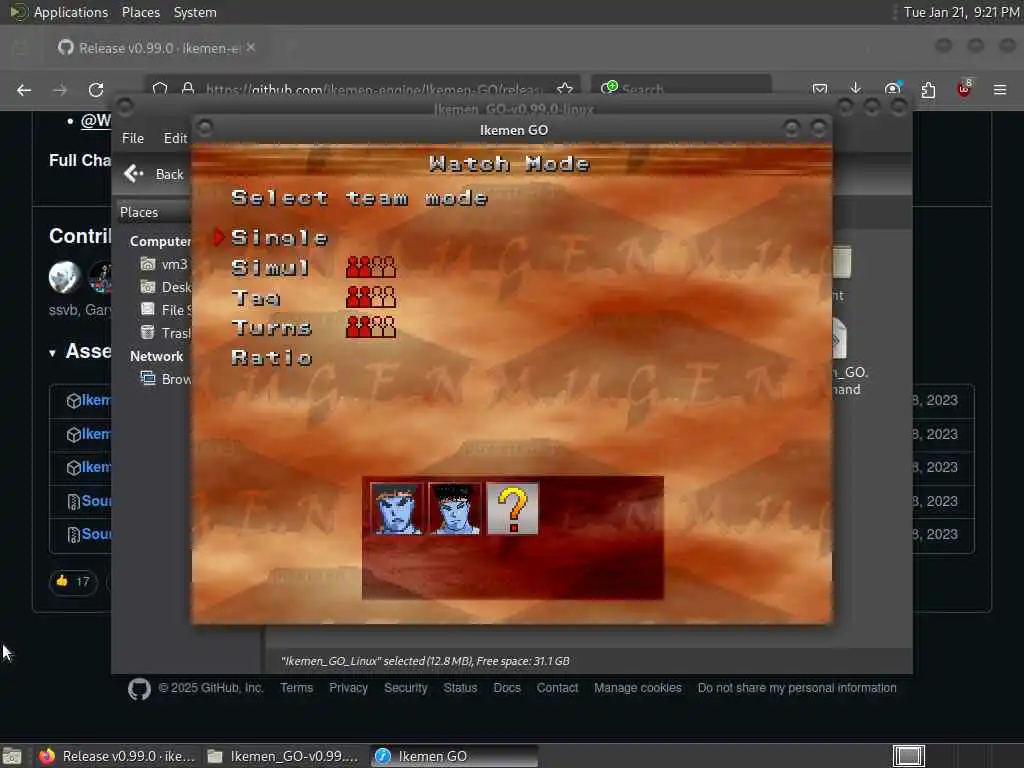Open the Privacy footer link

coord(348,688)
